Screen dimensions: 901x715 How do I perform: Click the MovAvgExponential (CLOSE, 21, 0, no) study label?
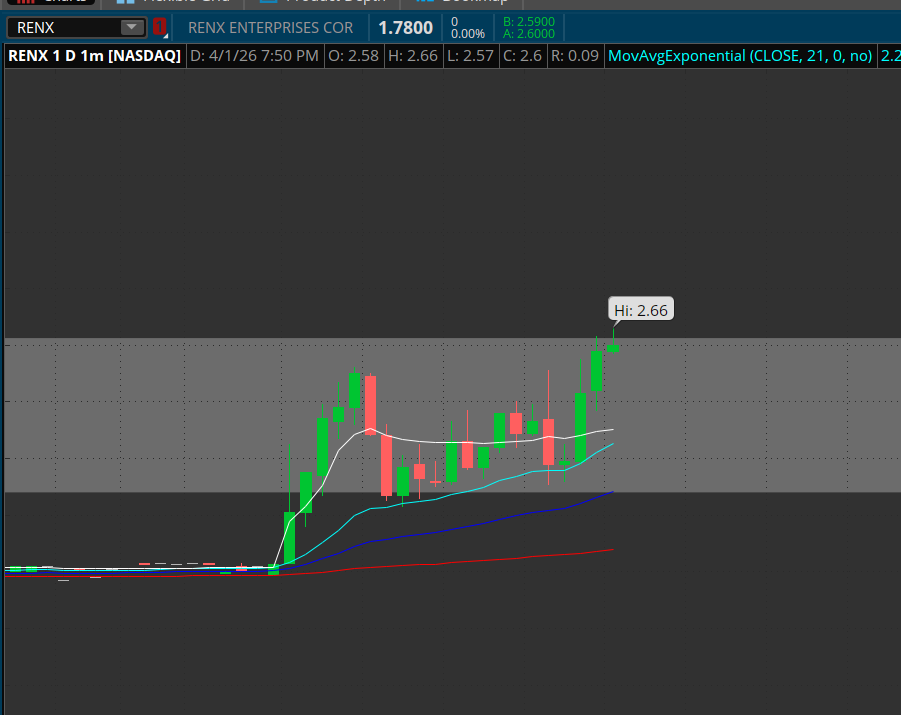740,56
